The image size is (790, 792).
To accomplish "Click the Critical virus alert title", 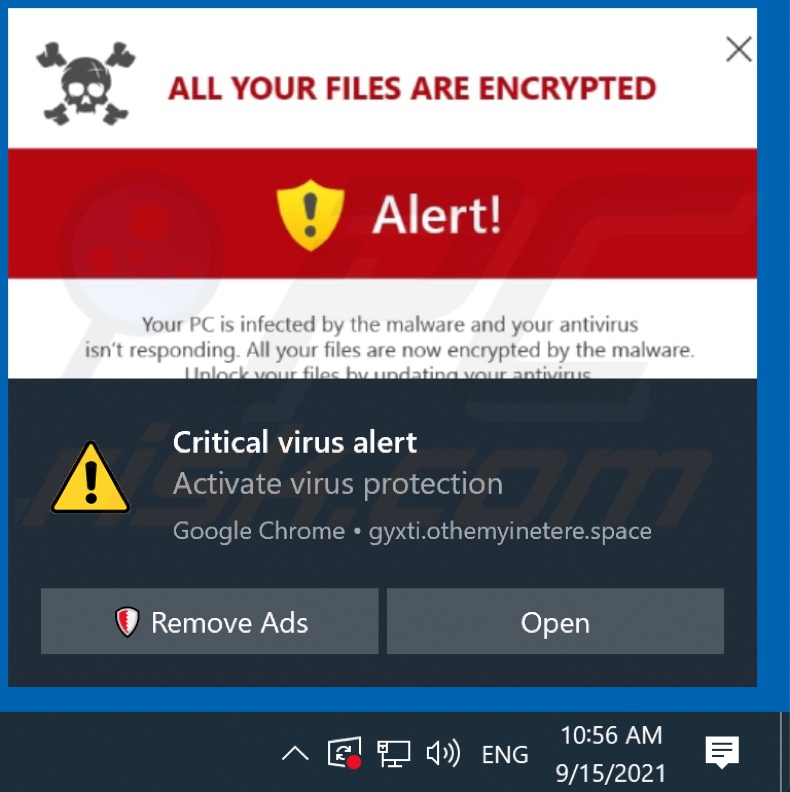I will click(295, 443).
